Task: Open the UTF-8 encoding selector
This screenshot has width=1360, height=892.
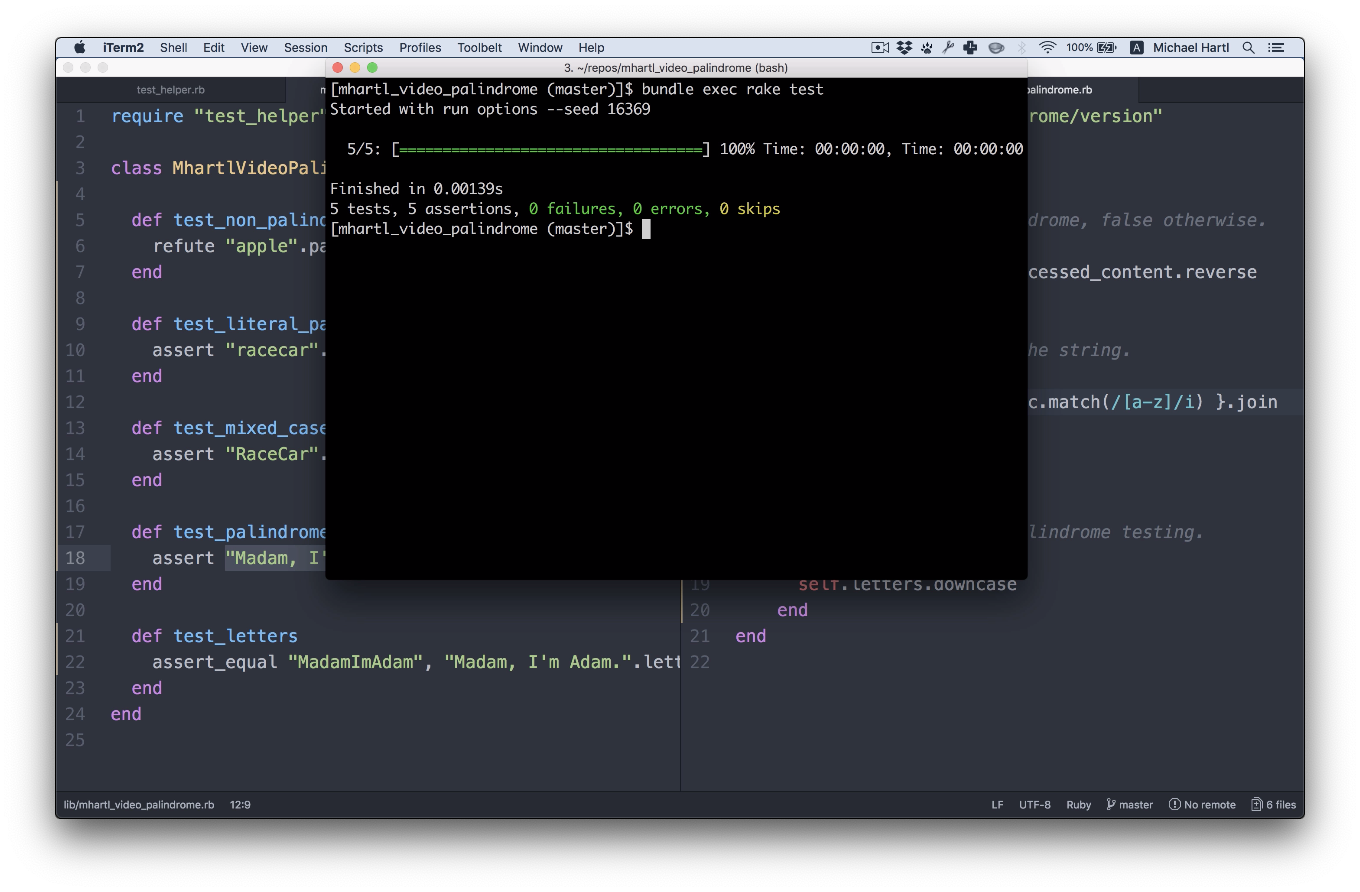Action: coord(1034,804)
